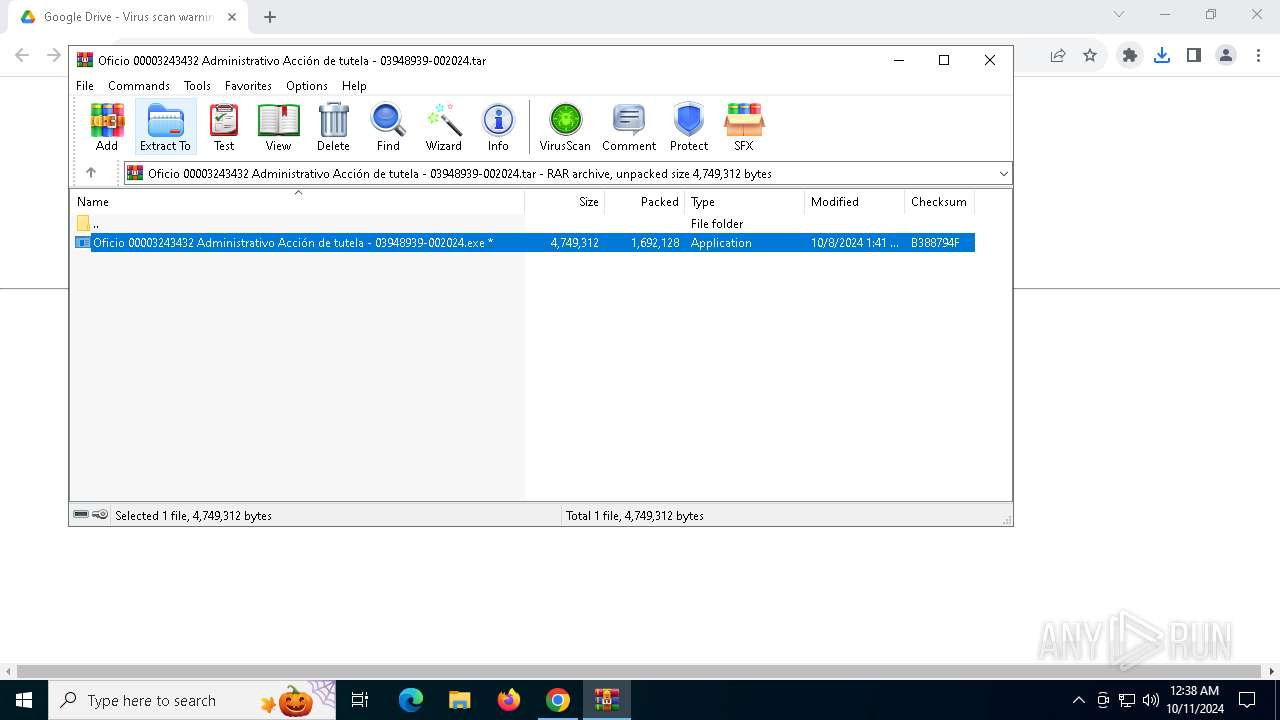Bookmark this page with the star
Image resolution: width=1280 pixels, height=720 pixels.
click(1090, 56)
